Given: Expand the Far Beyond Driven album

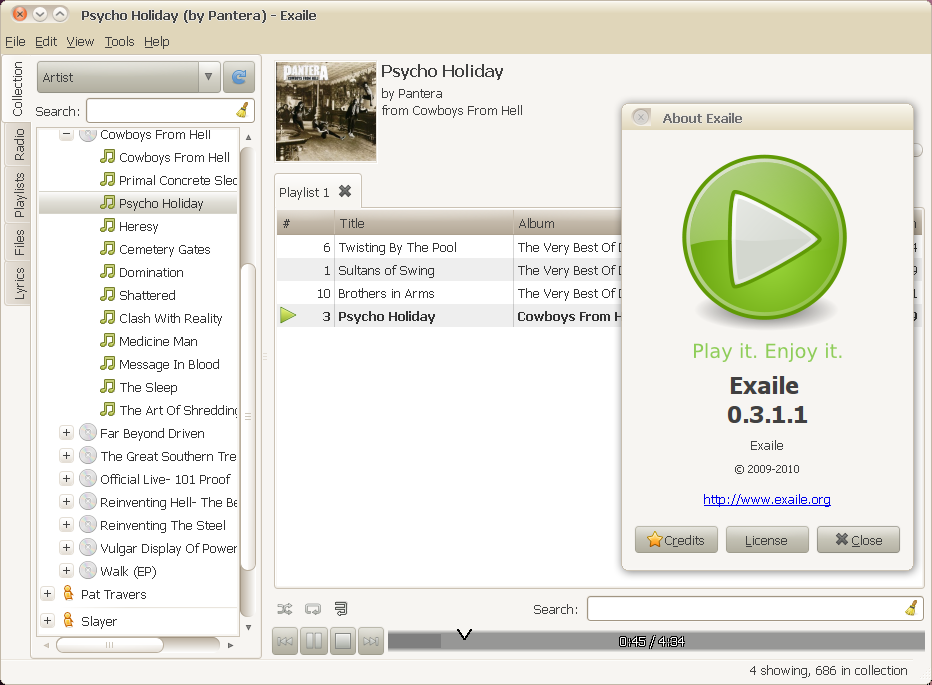Looking at the screenshot, I should click(x=67, y=433).
